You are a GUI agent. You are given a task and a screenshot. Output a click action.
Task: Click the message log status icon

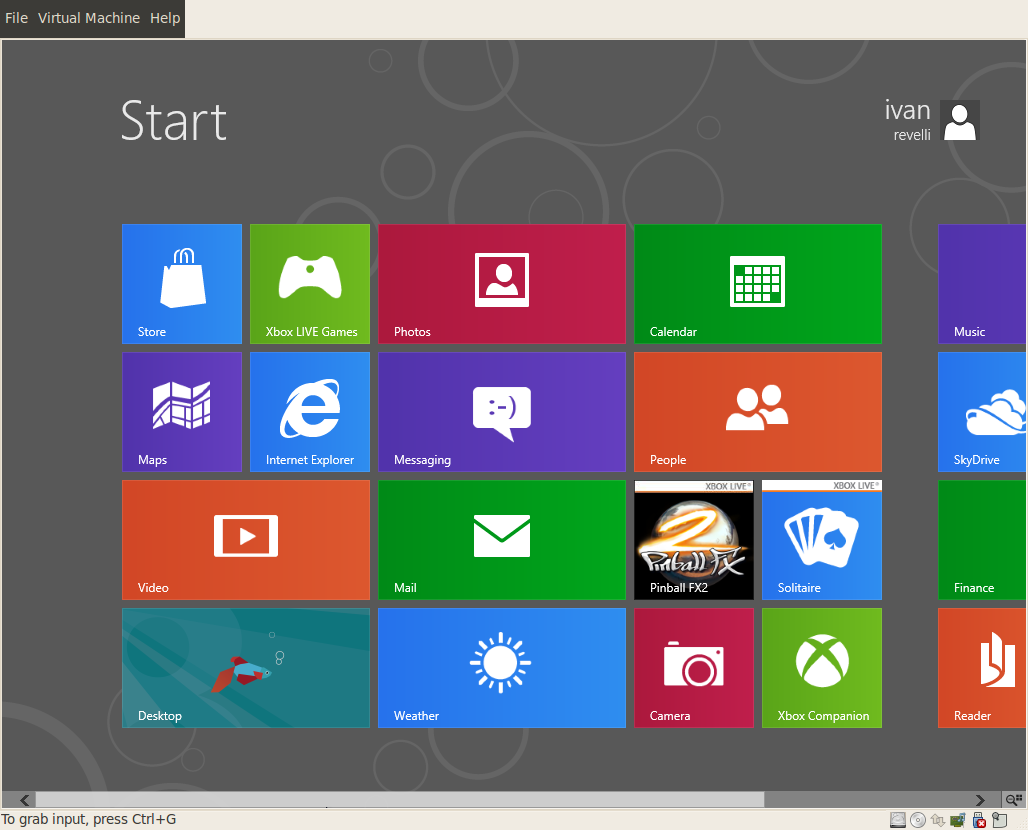pos(999,820)
